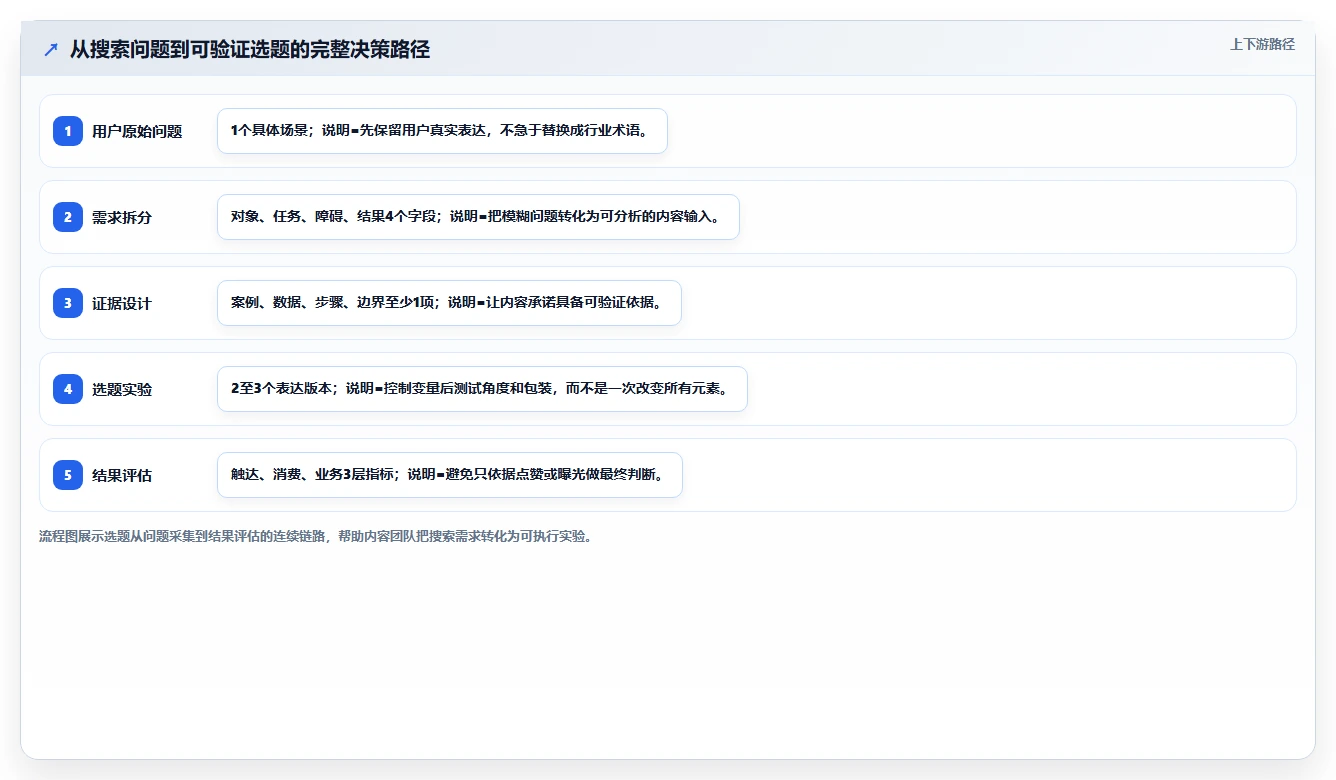The height and width of the screenshot is (780, 1336).
Task: Open the 2至3个表达版本 description box
Action: click(x=482, y=389)
